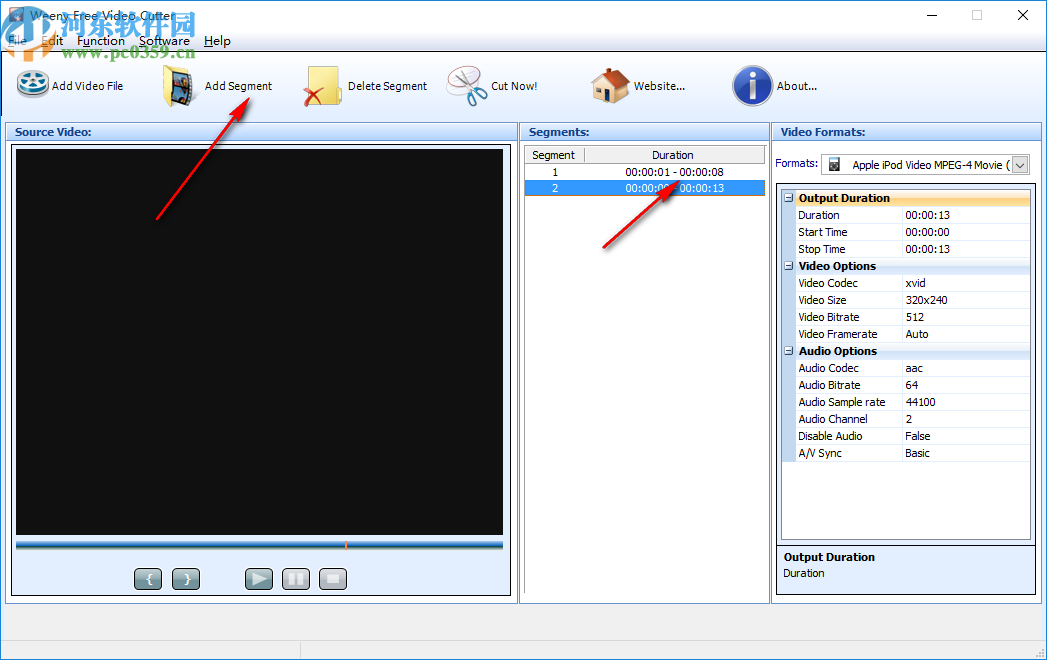Click the black source video preview
This screenshot has height=660, width=1047.
tap(259, 341)
